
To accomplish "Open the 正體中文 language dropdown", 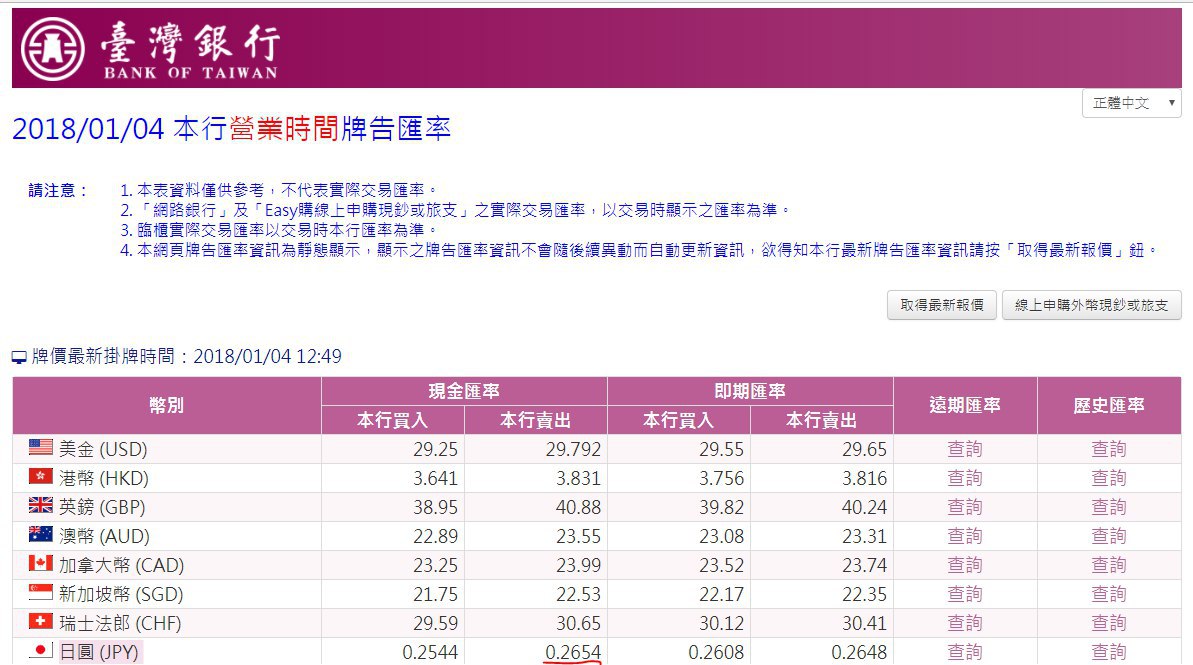I will pos(1131,103).
